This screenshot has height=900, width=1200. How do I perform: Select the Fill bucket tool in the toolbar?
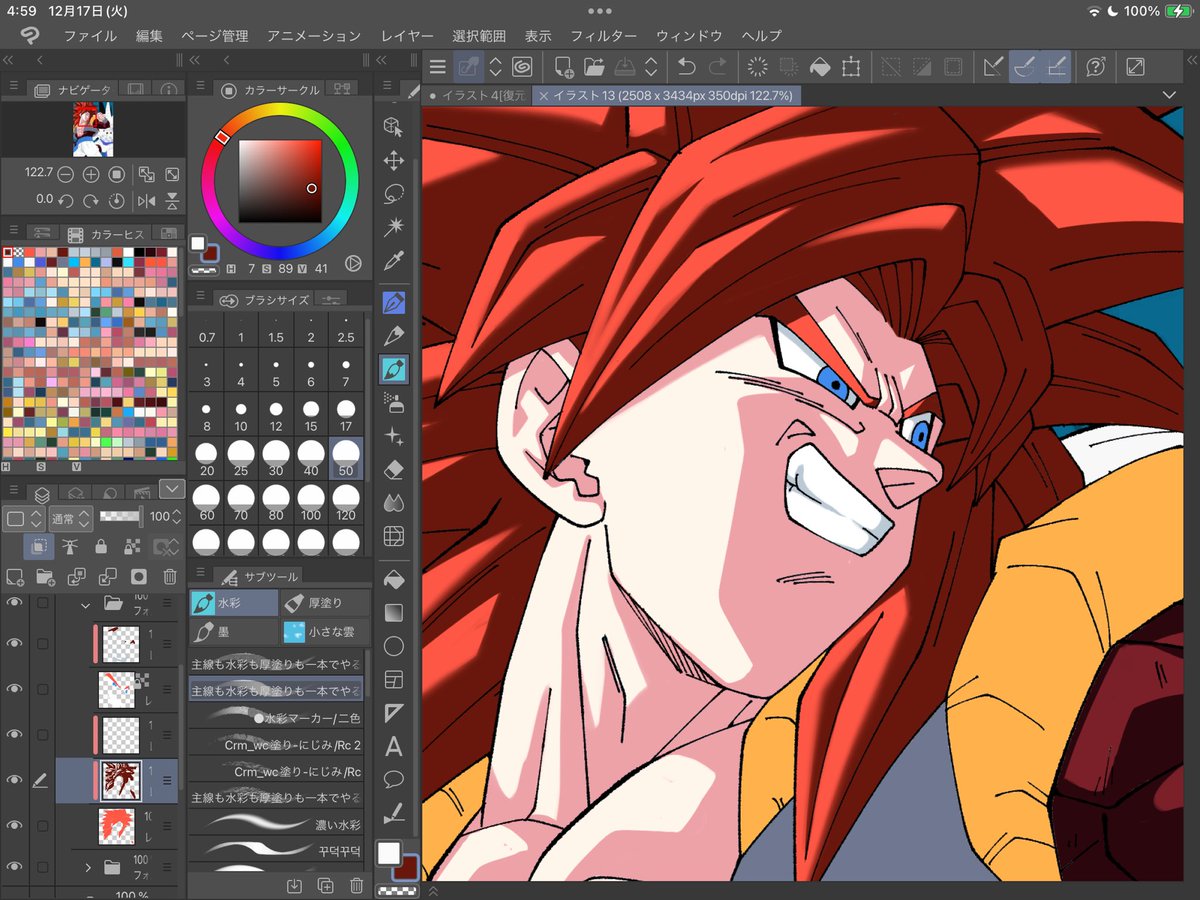(x=394, y=578)
